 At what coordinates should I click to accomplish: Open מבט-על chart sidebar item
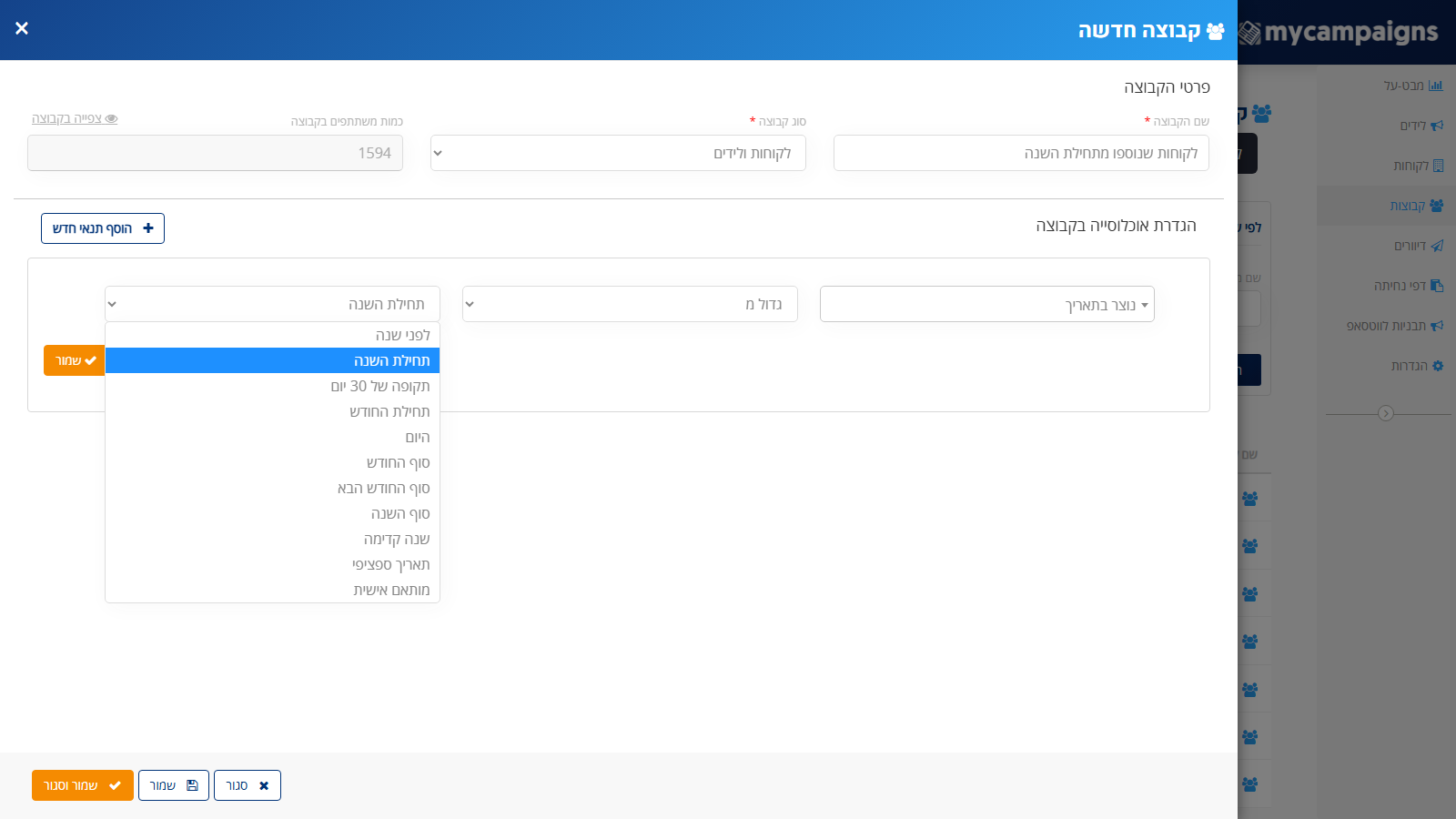1413,86
